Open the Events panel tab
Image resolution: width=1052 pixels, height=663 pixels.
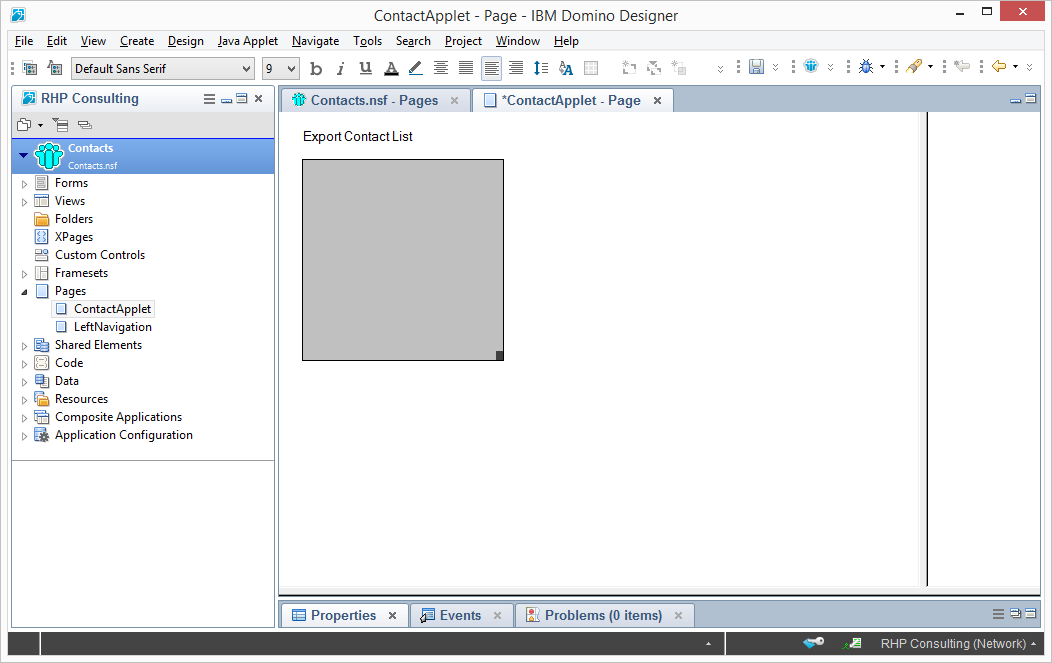(x=460, y=615)
